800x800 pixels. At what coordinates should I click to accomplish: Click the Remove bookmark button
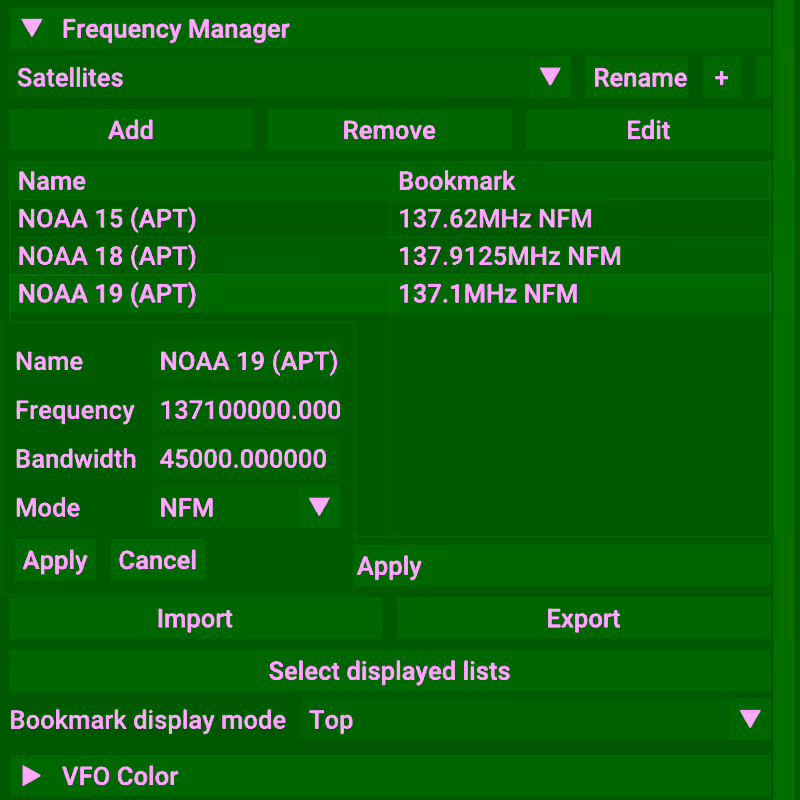(389, 130)
